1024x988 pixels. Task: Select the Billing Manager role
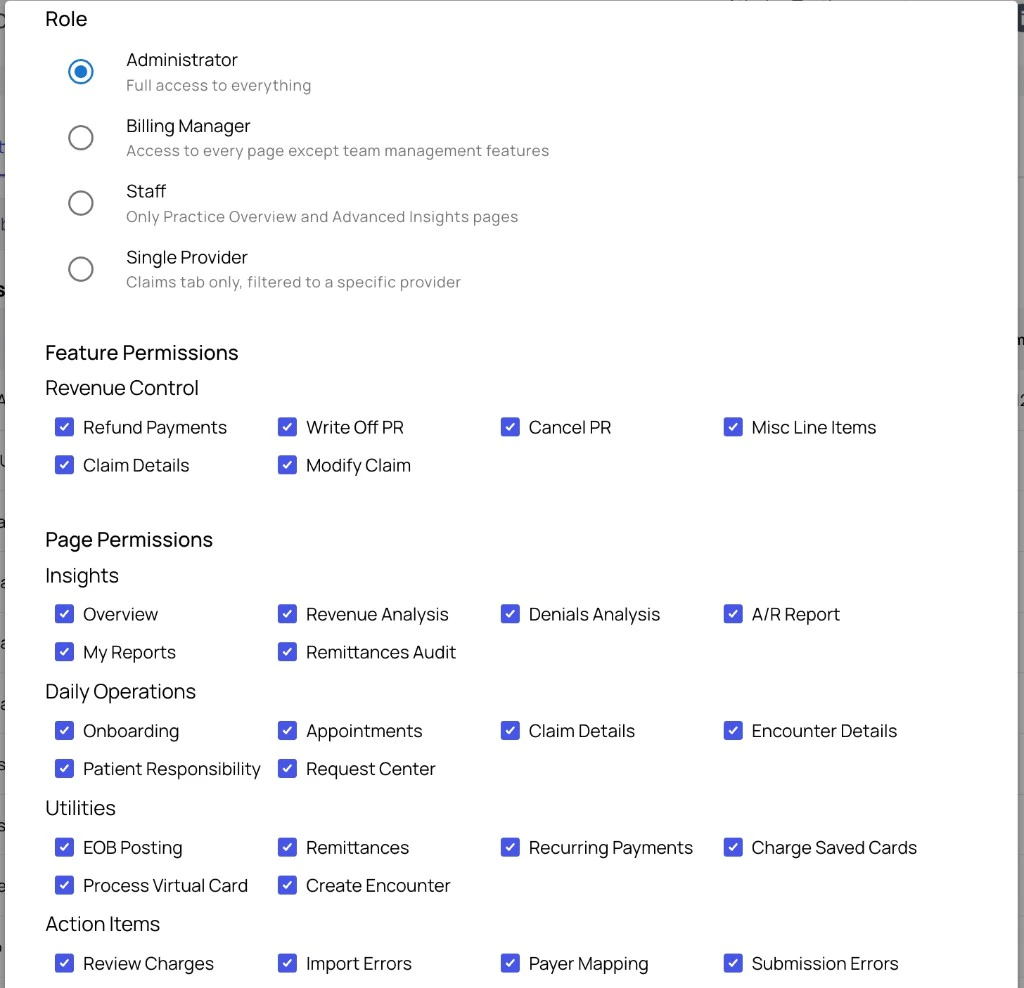click(x=81, y=137)
